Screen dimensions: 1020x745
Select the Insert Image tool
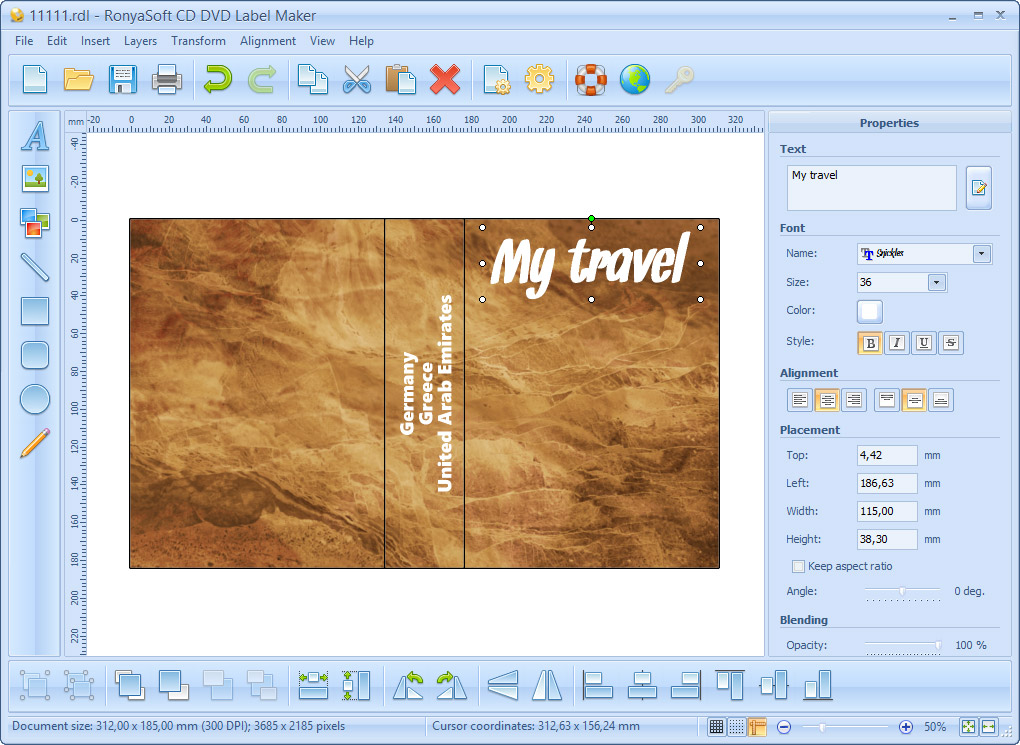(x=35, y=178)
